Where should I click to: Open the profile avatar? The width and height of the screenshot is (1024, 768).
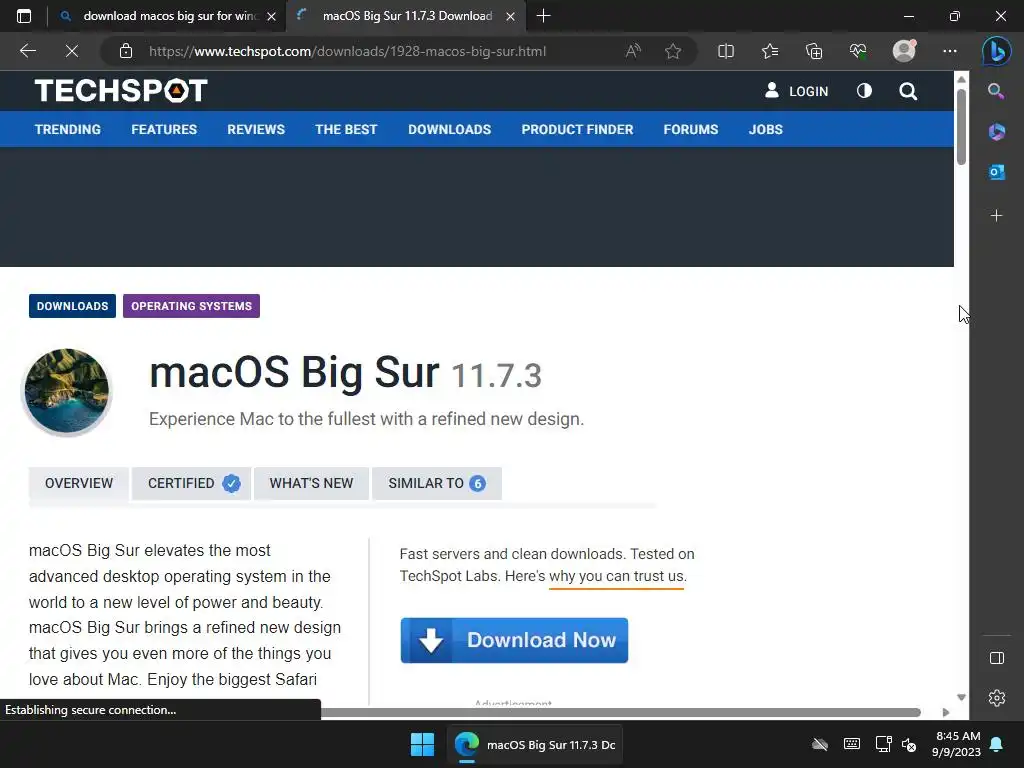pos(904,51)
